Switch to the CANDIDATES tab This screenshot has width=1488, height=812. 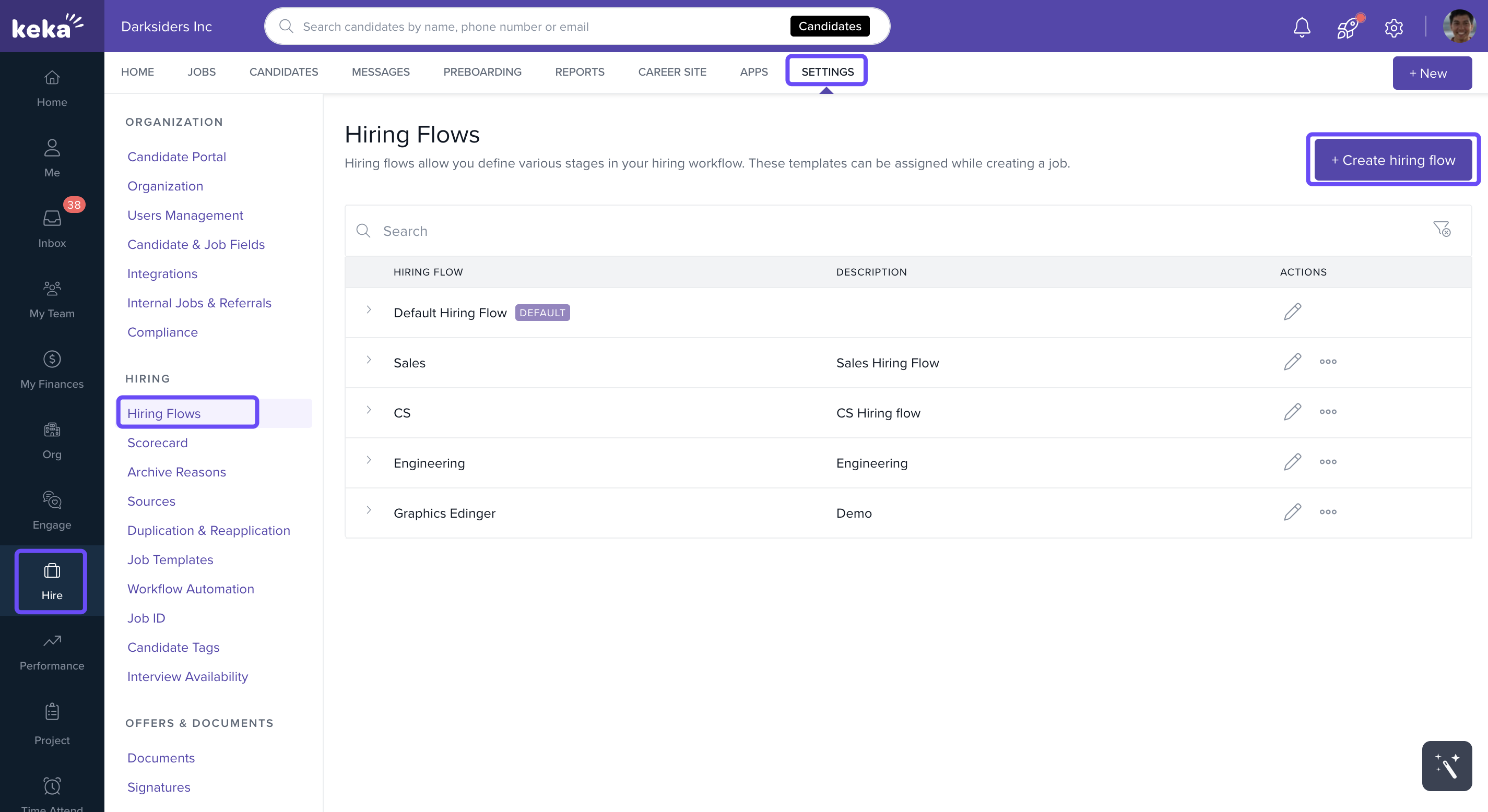[x=284, y=71]
